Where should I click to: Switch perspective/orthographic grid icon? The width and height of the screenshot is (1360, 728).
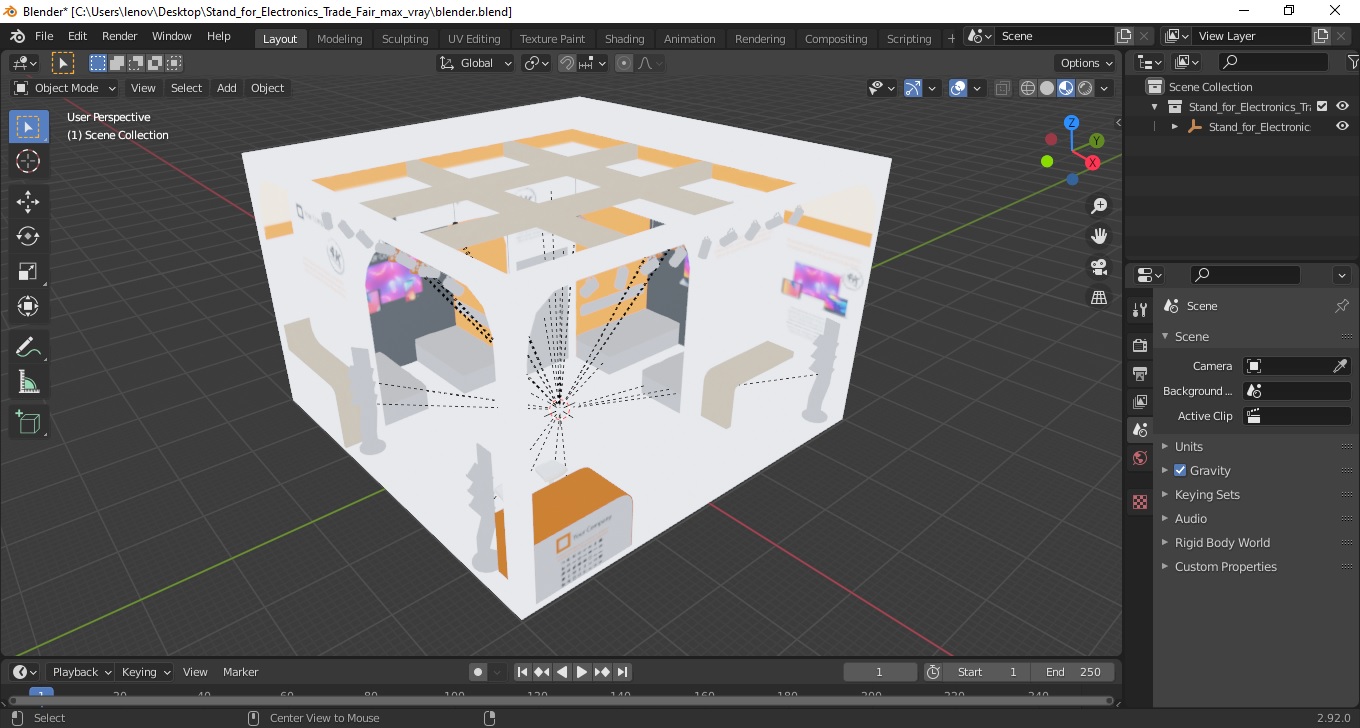pos(1099,297)
